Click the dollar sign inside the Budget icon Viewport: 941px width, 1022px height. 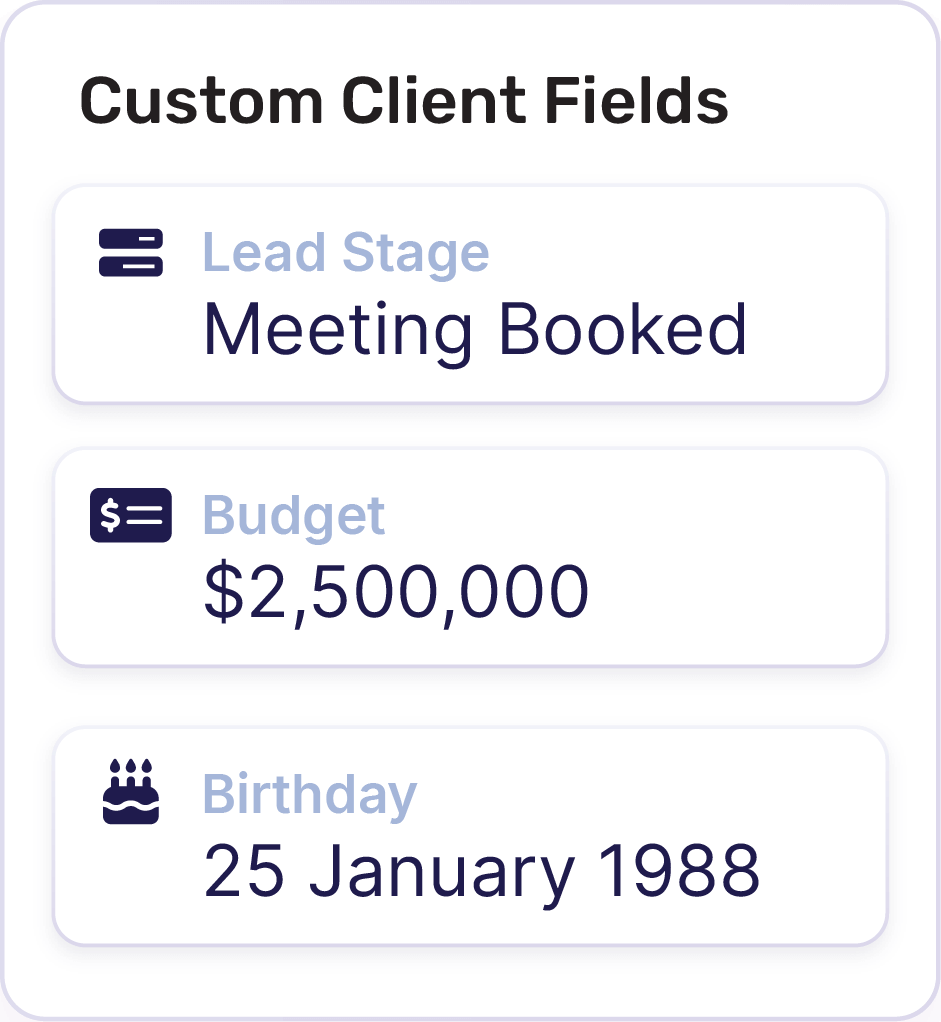coord(111,515)
